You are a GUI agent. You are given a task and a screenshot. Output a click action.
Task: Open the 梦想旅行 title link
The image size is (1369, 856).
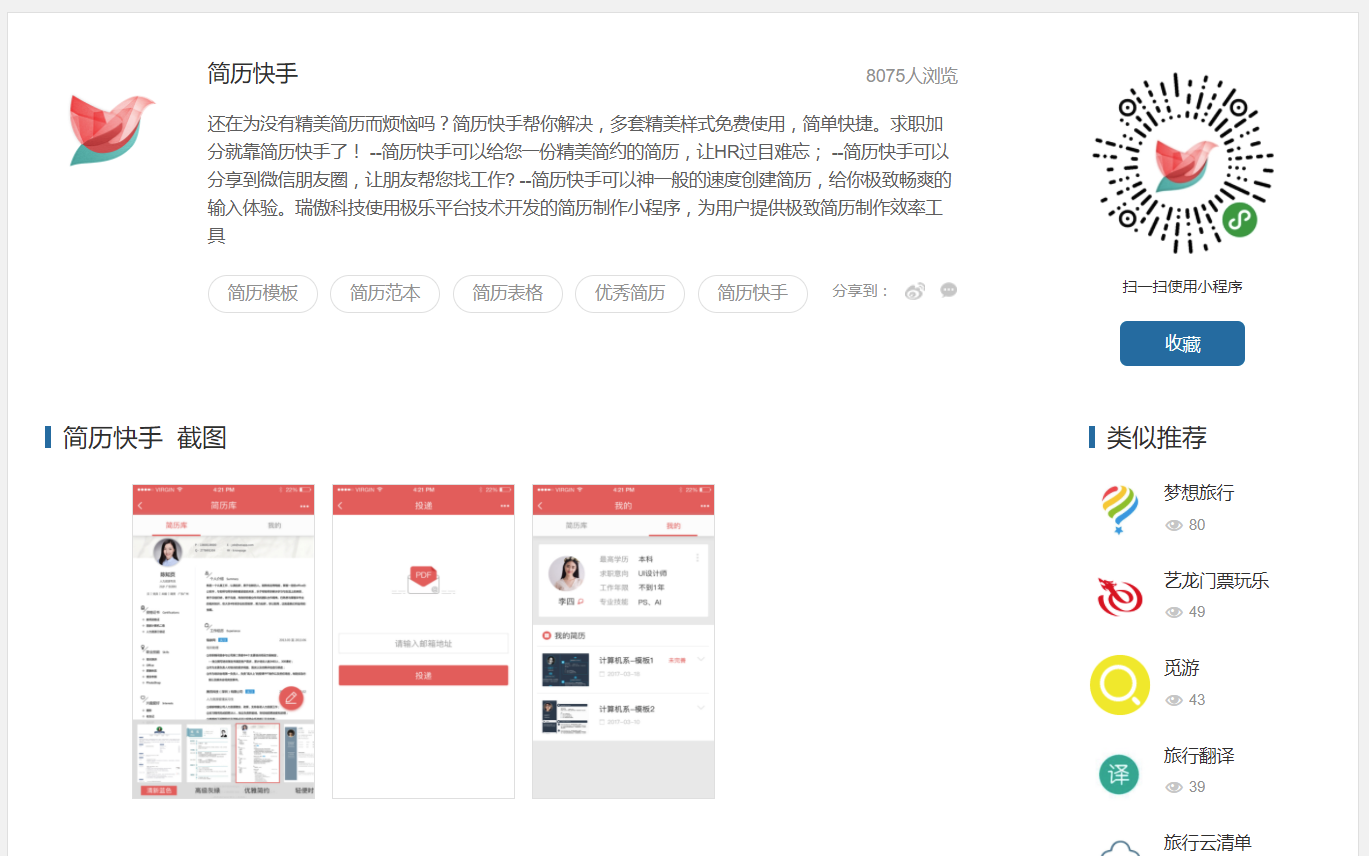point(1198,493)
